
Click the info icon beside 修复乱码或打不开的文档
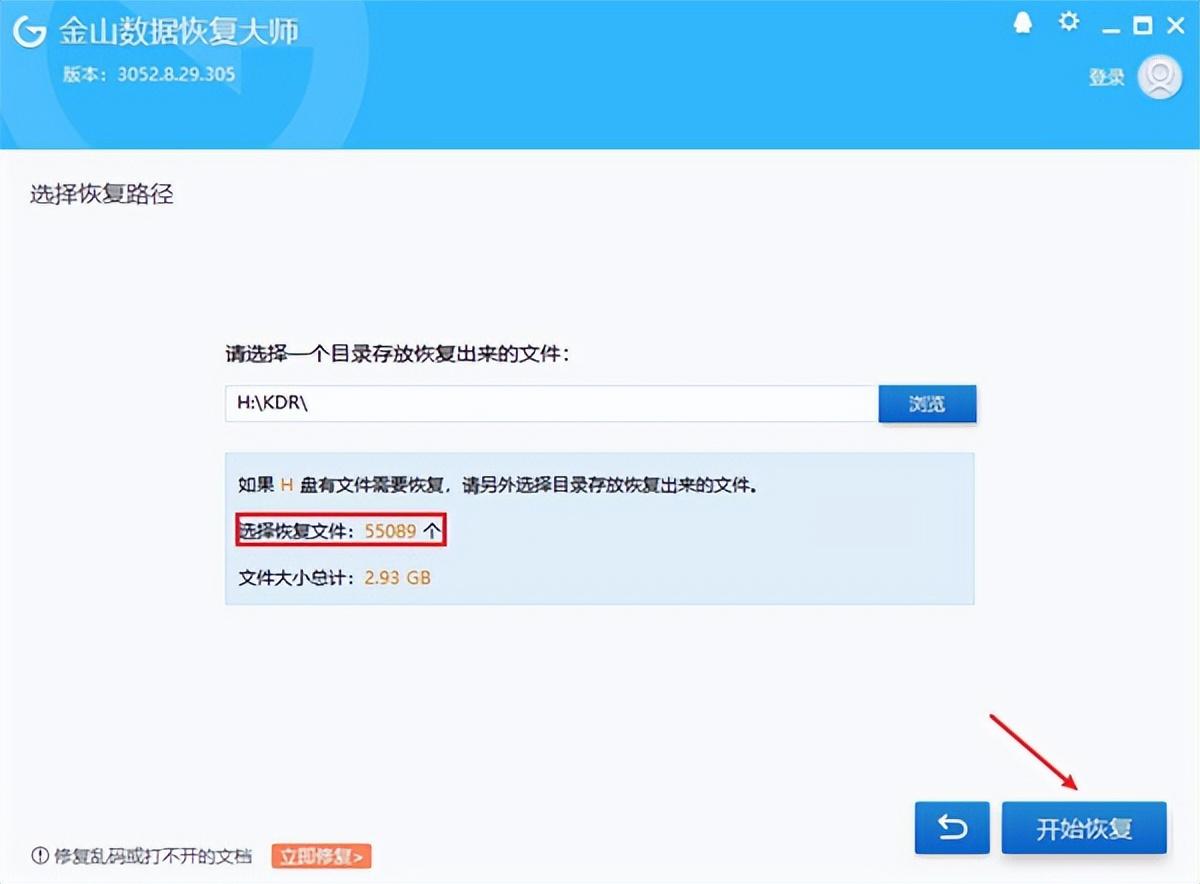pyautogui.click(x=40, y=856)
